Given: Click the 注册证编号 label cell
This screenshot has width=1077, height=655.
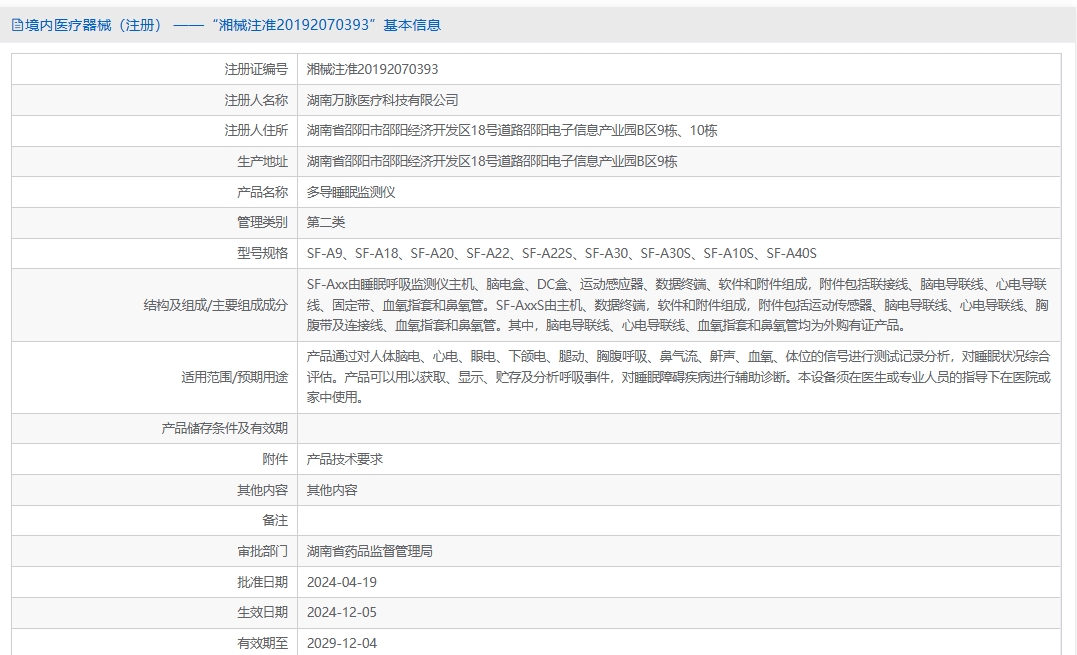Looking at the screenshot, I should coord(155,69).
